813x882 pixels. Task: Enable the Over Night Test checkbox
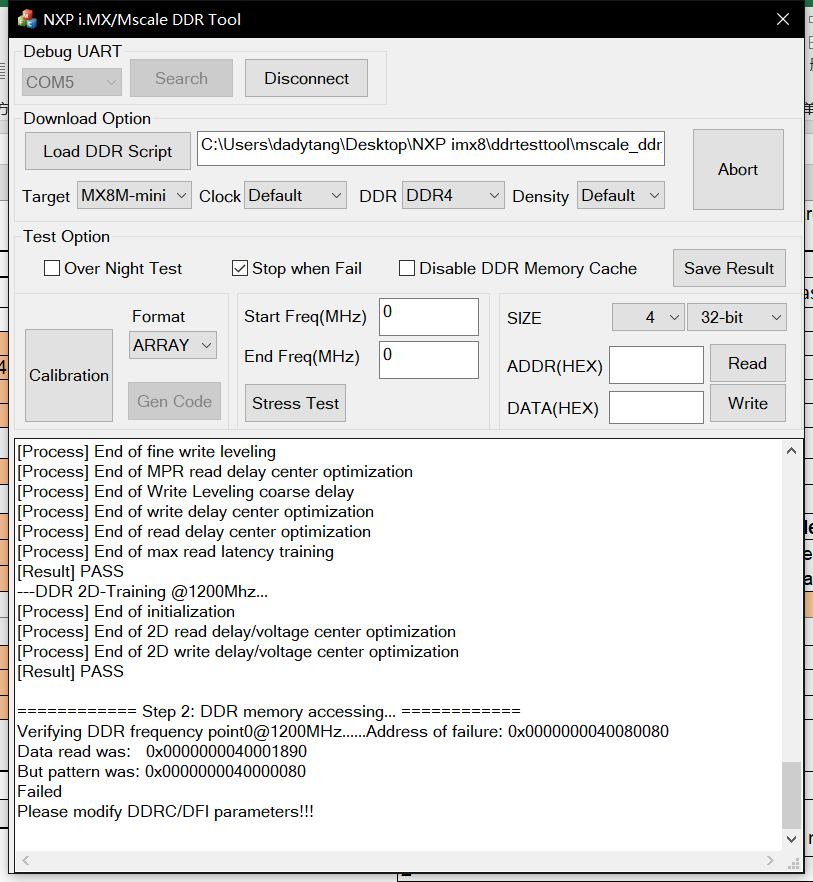pos(51,268)
